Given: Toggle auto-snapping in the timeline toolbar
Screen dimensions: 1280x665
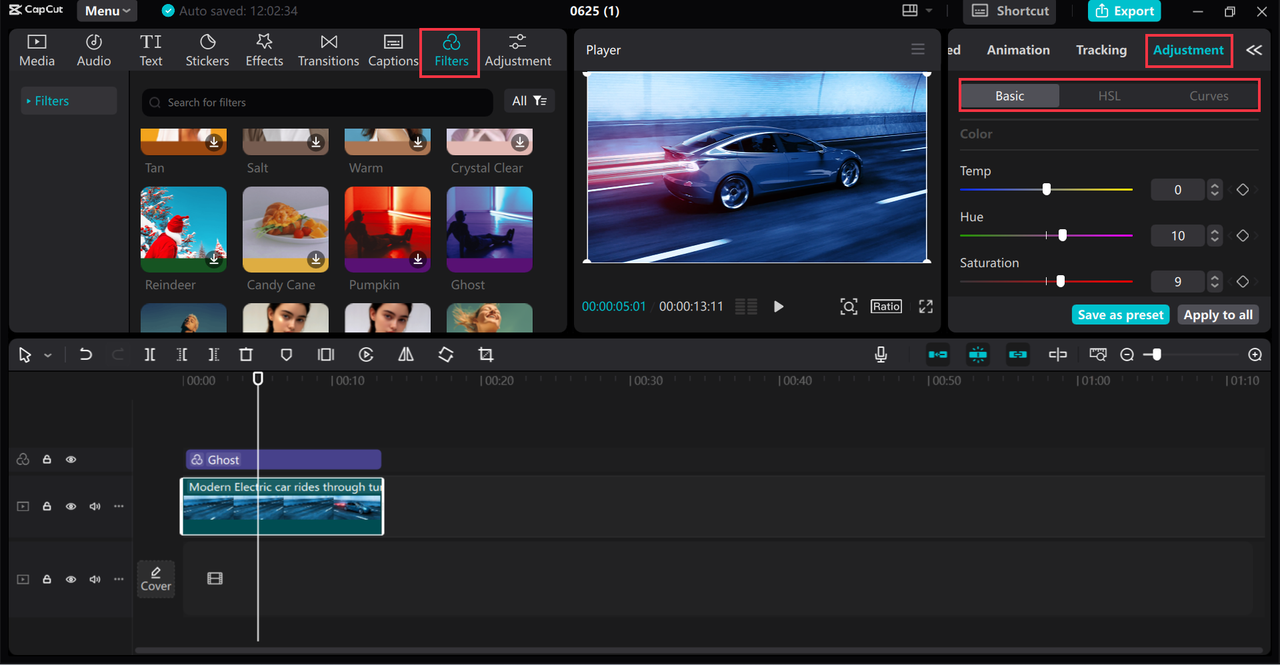Looking at the screenshot, I should point(978,354).
